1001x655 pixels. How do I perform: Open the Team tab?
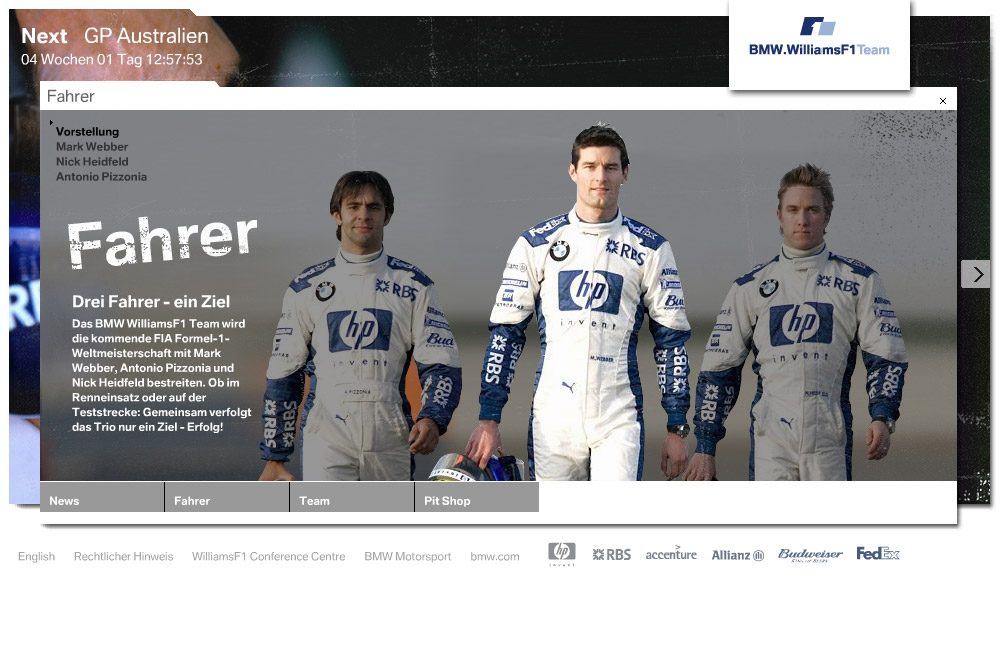click(x=352, y=497)
